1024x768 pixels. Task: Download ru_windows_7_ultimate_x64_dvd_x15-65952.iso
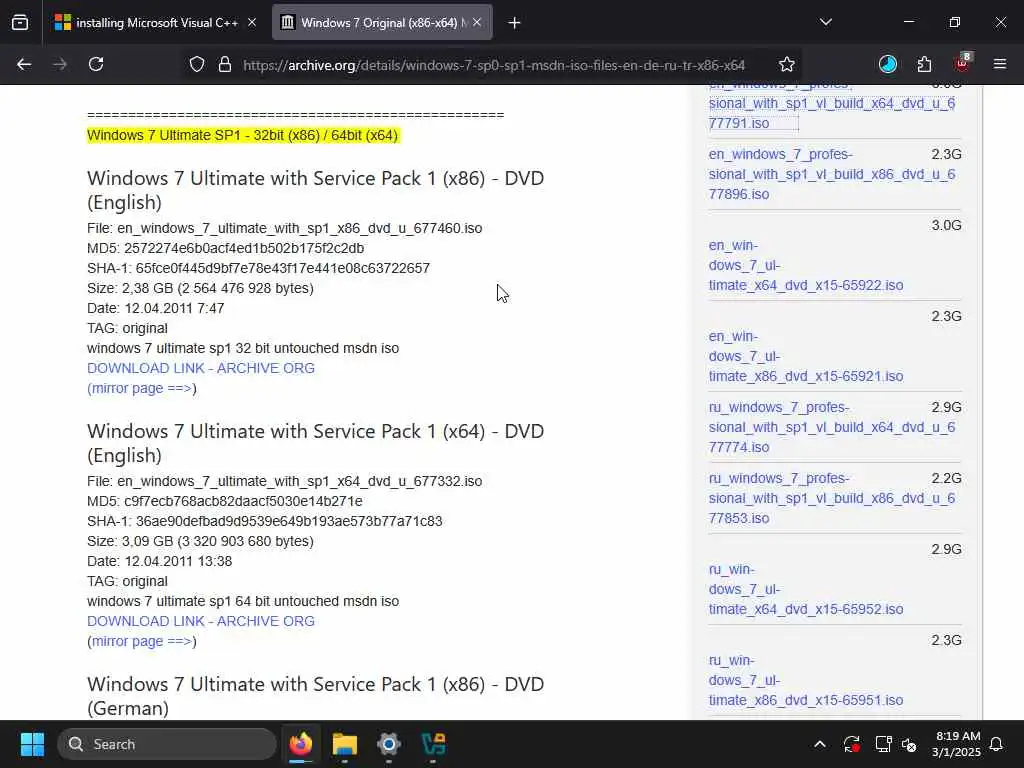pyautogui.click(x=806, y=589)
